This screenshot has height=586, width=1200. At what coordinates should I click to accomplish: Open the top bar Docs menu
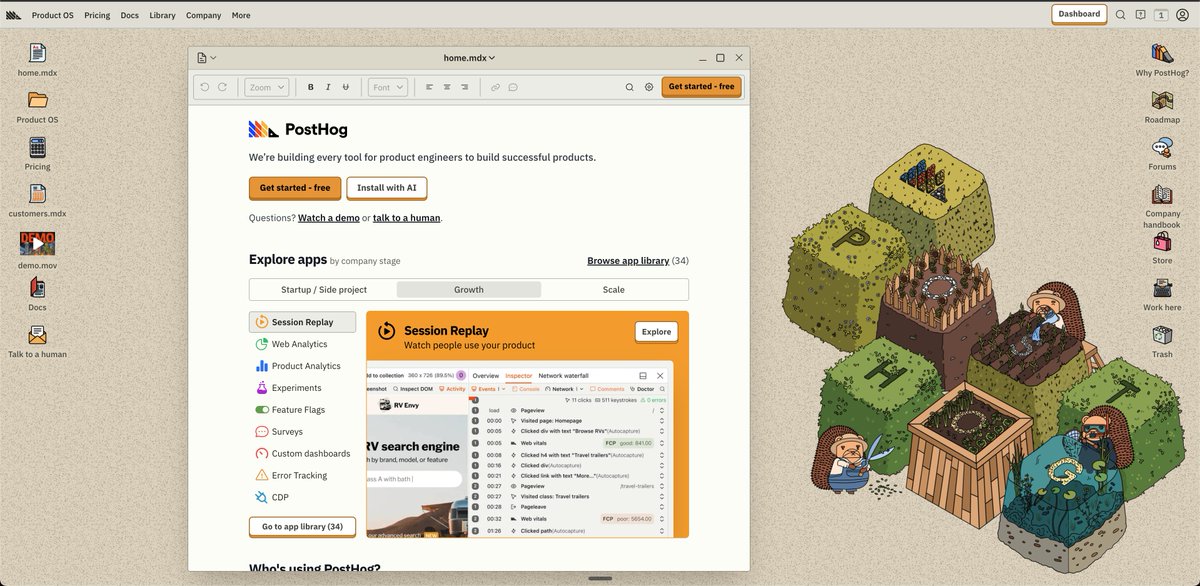[130, 15]
